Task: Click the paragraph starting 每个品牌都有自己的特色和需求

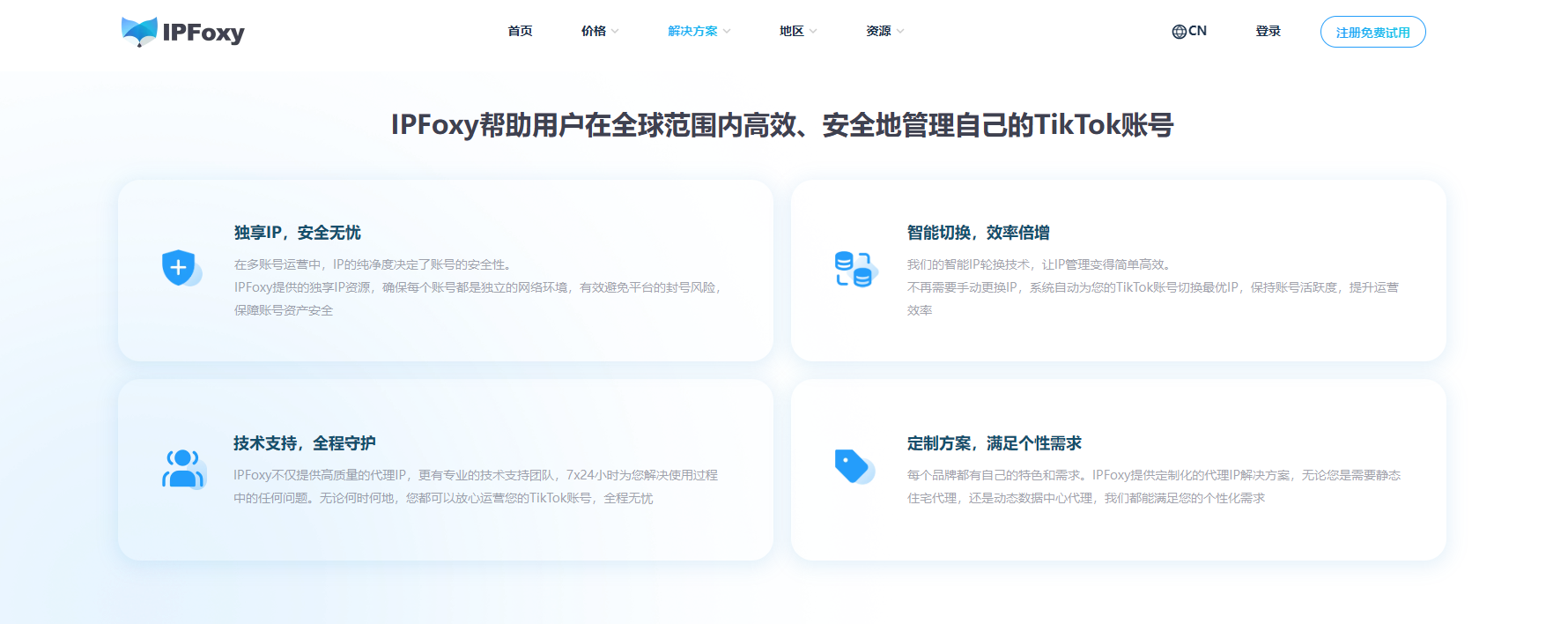Action: pyautogui.click(x=1154, y=487)
